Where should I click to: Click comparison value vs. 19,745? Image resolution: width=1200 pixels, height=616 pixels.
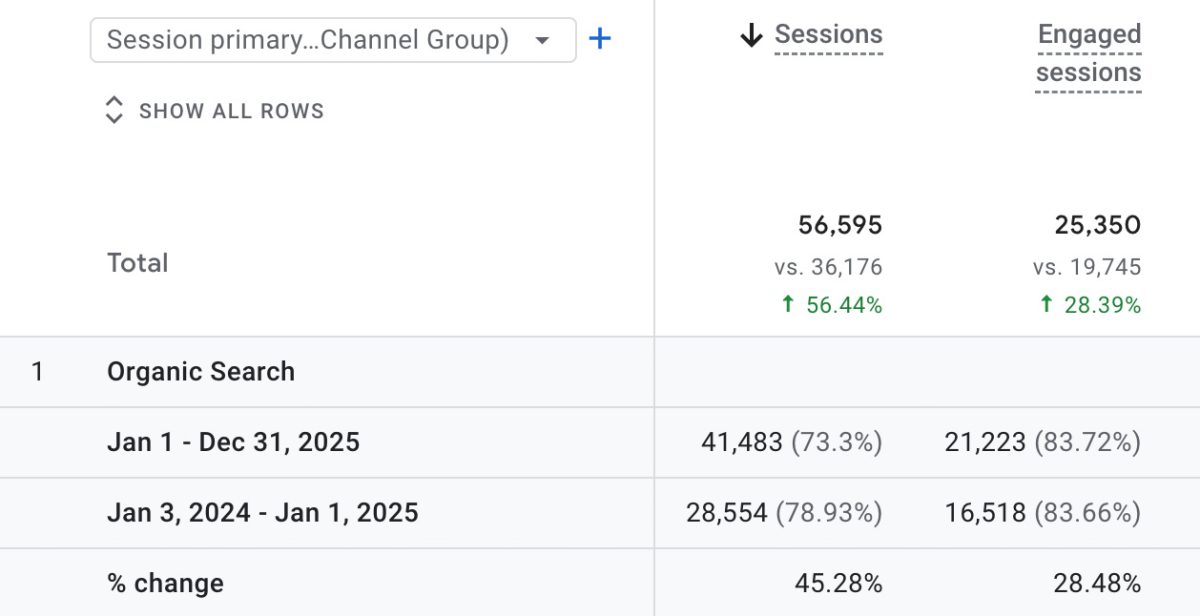point(1087,267)
